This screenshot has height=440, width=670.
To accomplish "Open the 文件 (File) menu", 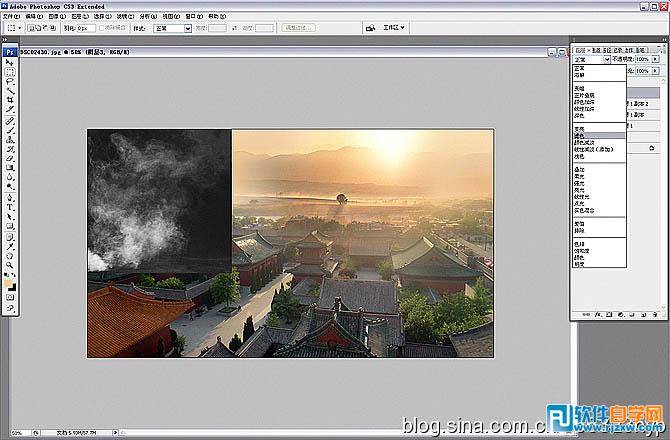I will pyautogui.click(x=11, y=16).
